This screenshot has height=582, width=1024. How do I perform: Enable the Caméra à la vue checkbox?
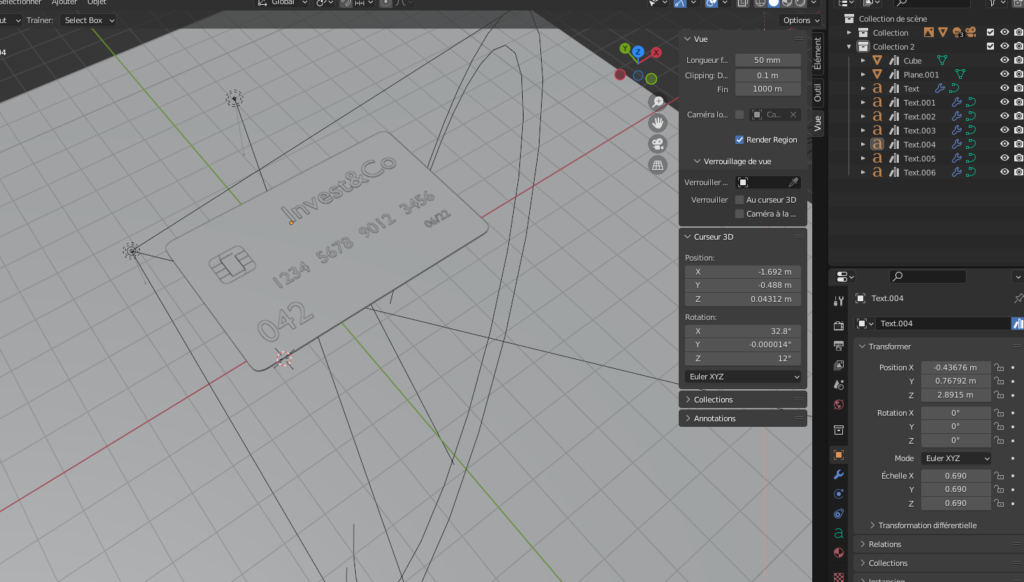pyautogui.click(x=739, y=214)
